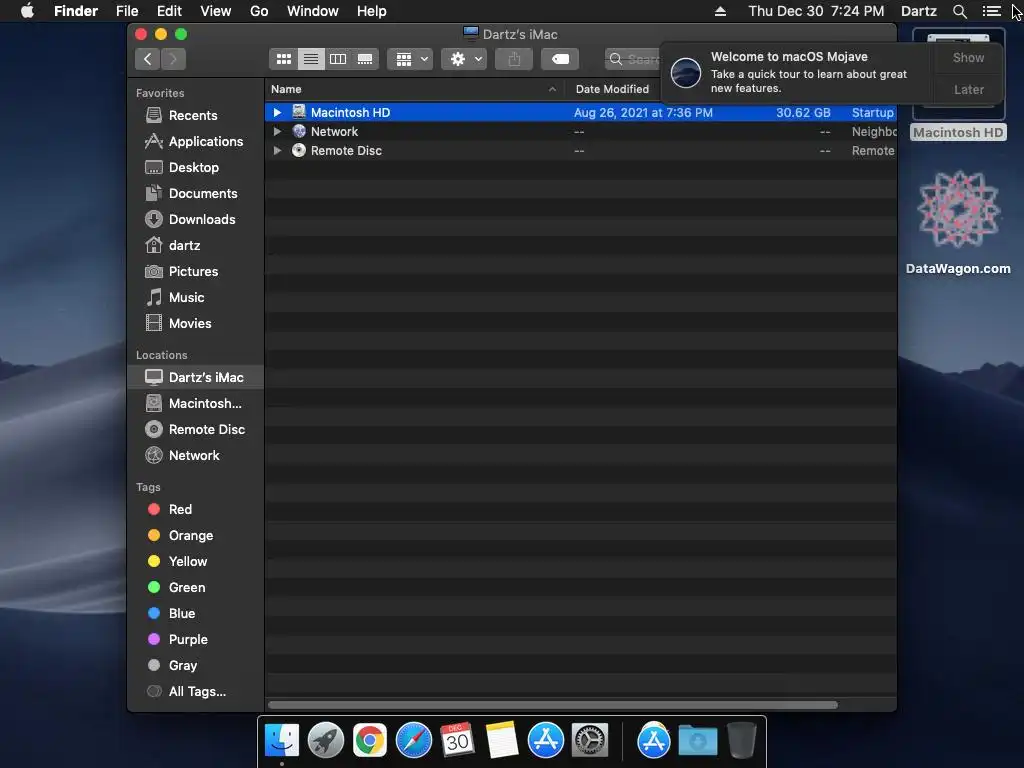Switch to gallery view in Finder toolbar
The height and width of the screenshot is (768, 1024).
[365, 59]
